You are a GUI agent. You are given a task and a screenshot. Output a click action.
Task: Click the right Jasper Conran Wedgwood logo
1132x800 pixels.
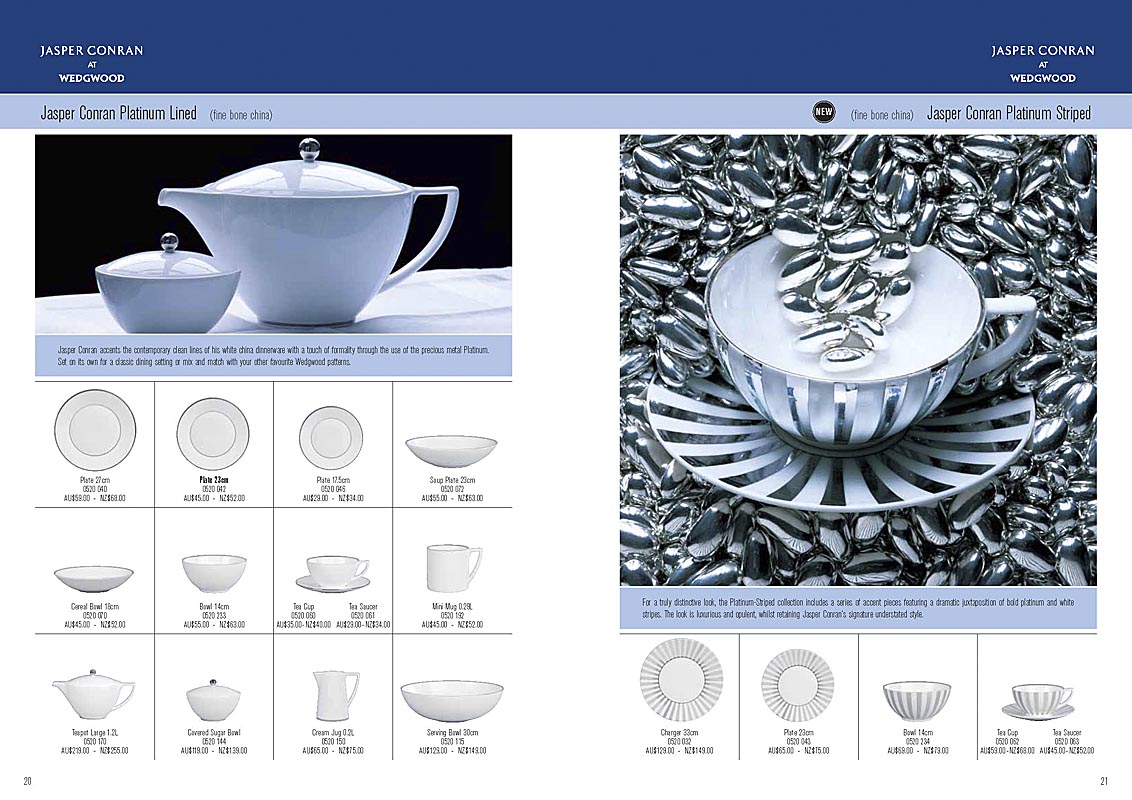1042,63
